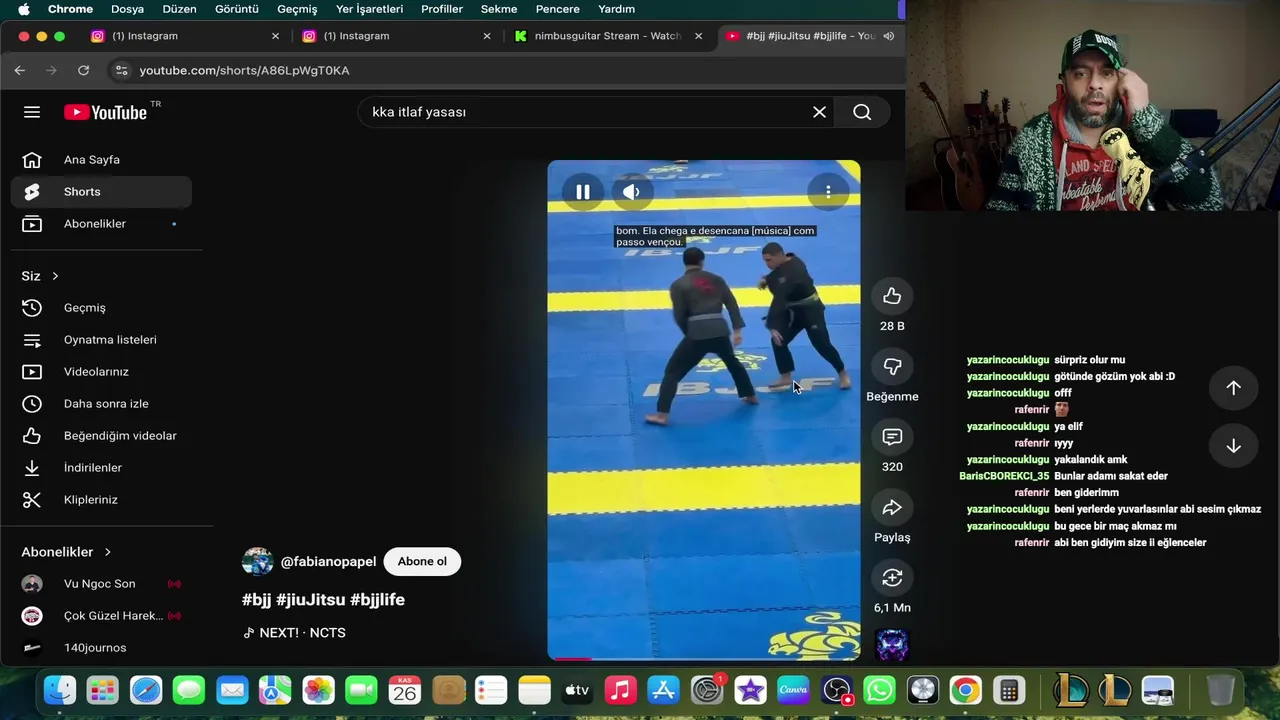
Task: Open Shorts in the sidebar
Action: click(x=101, y=192)
